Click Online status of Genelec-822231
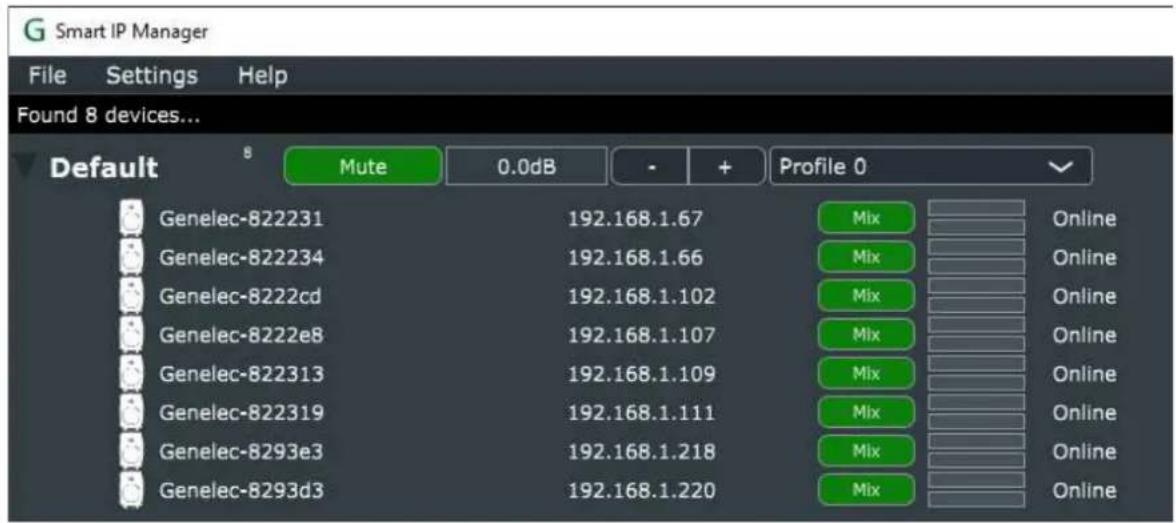Screen dimensions: 1176x523 click(x=1084, y=219)
